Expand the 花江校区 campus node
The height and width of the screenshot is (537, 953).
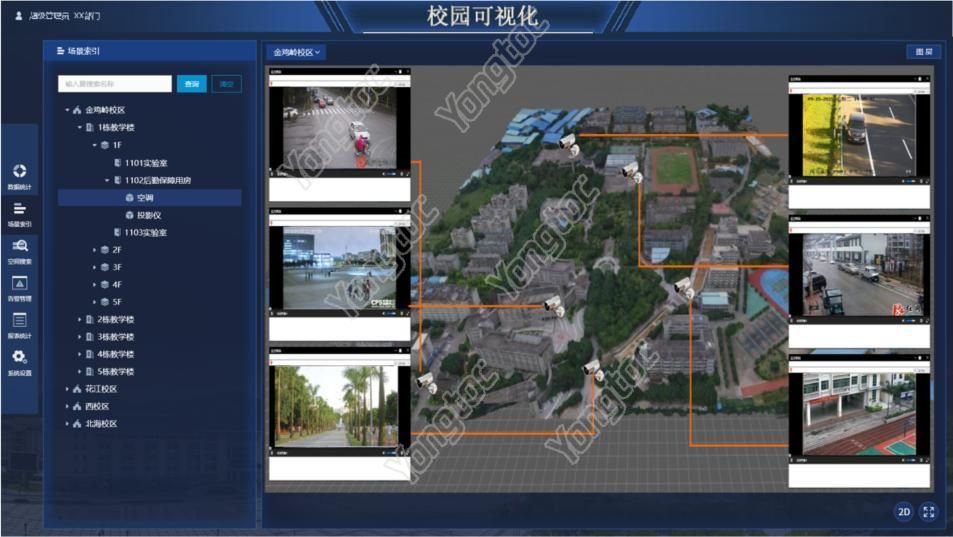tap(67, 389)
